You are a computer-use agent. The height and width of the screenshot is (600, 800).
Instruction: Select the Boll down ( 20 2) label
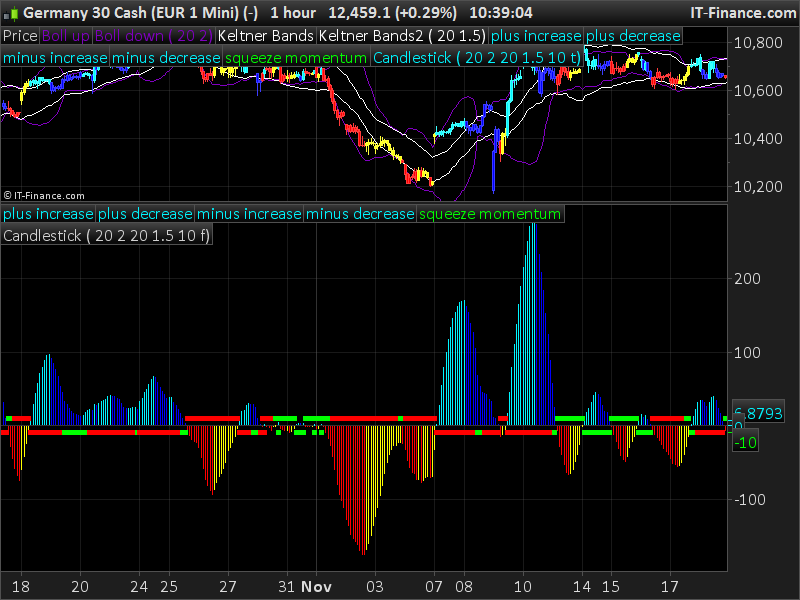[x=154, y=36]
